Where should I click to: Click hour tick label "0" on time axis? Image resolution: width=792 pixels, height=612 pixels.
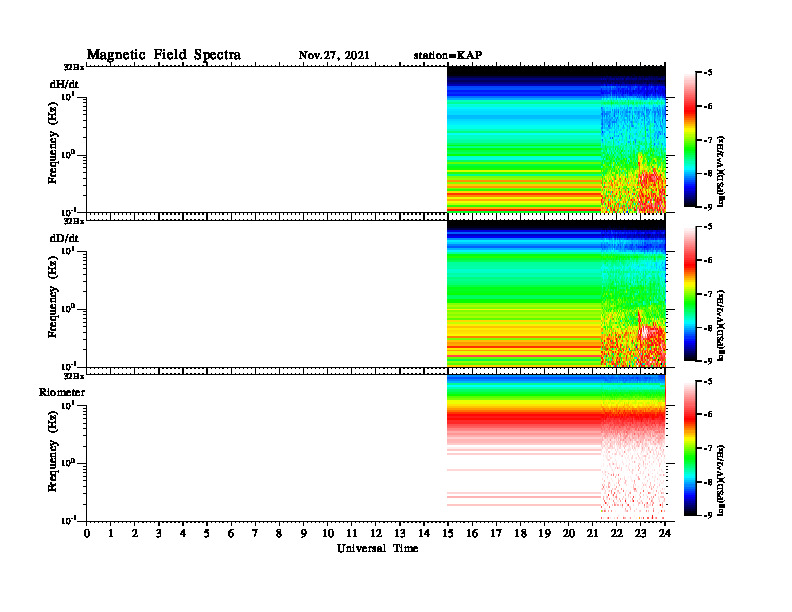[x=87, y=534]
